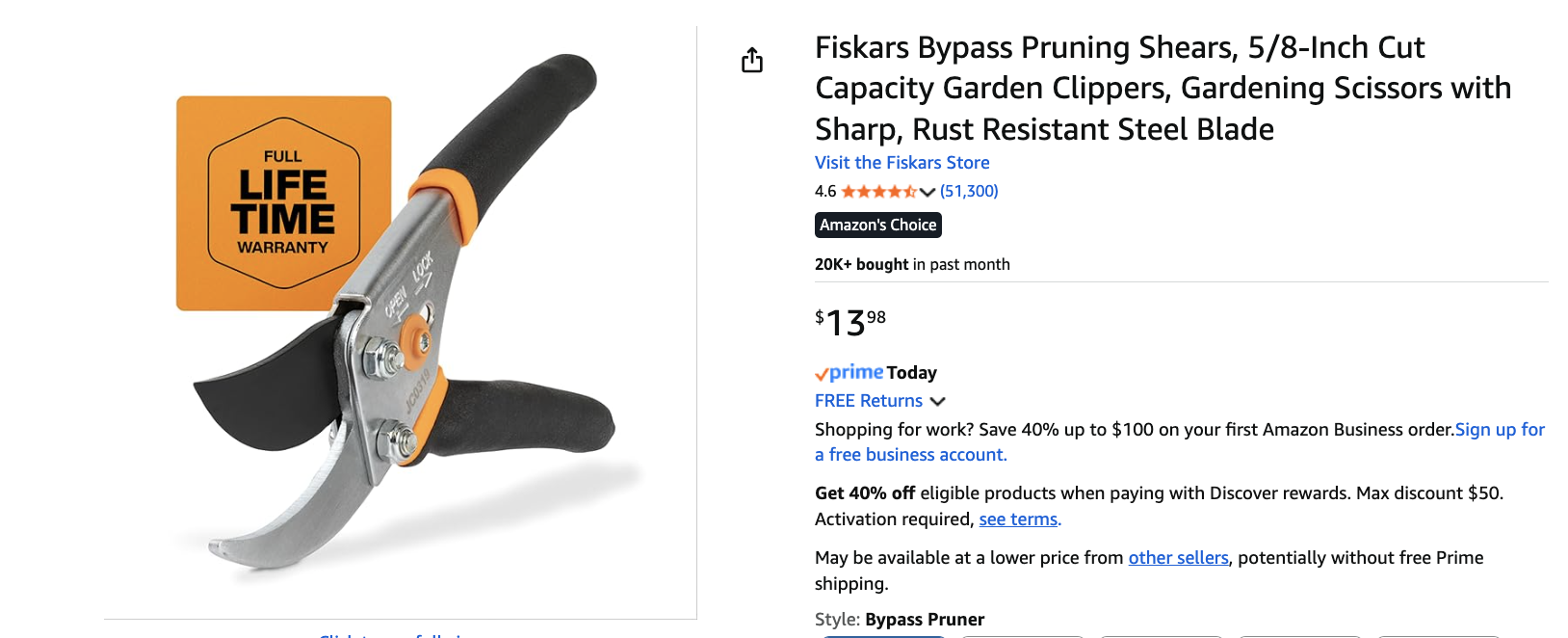Click the share icon above the product title
The image size is (1568, 638).
coord(752,59)
